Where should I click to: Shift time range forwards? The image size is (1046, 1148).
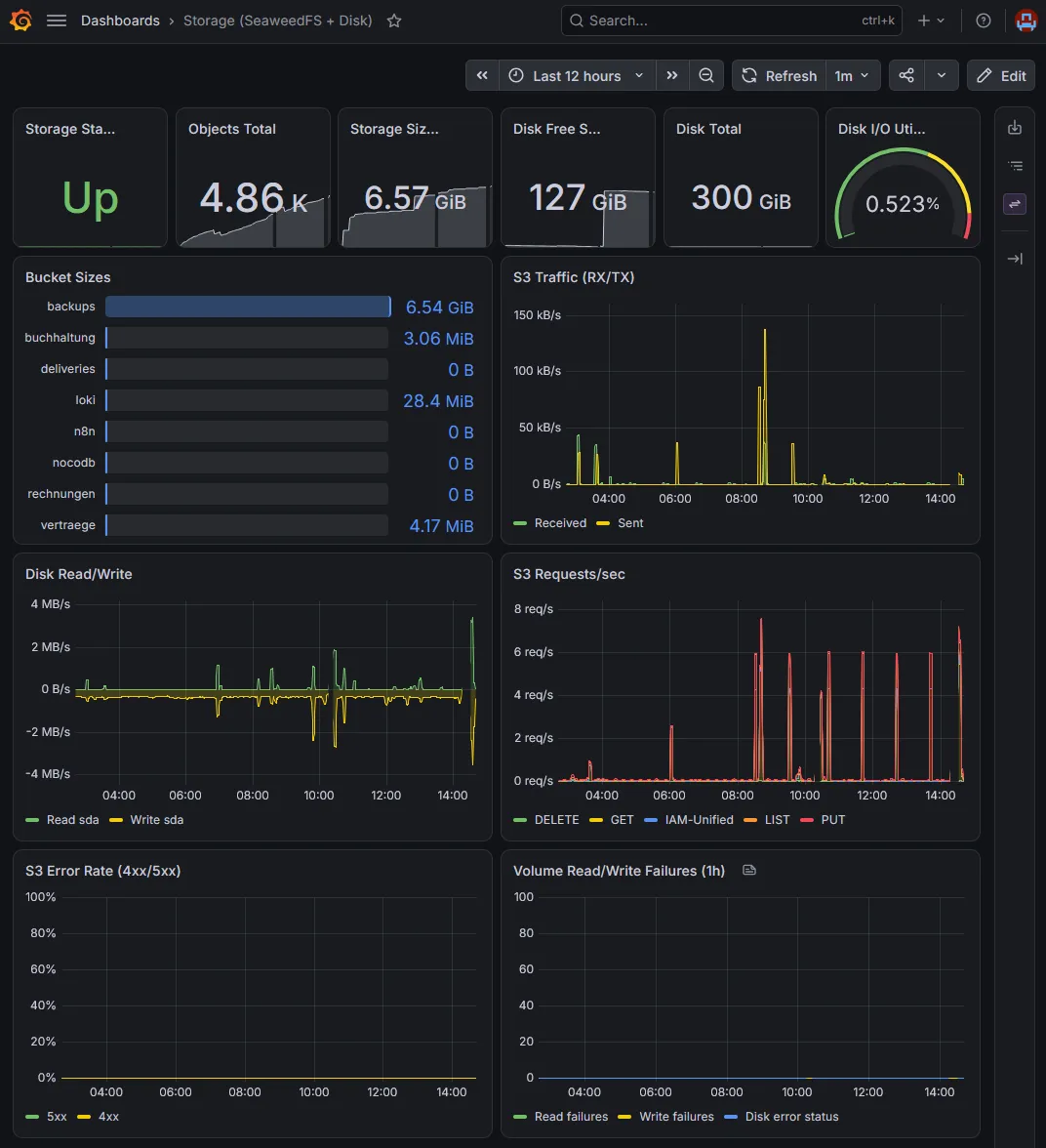click(672, 75)
